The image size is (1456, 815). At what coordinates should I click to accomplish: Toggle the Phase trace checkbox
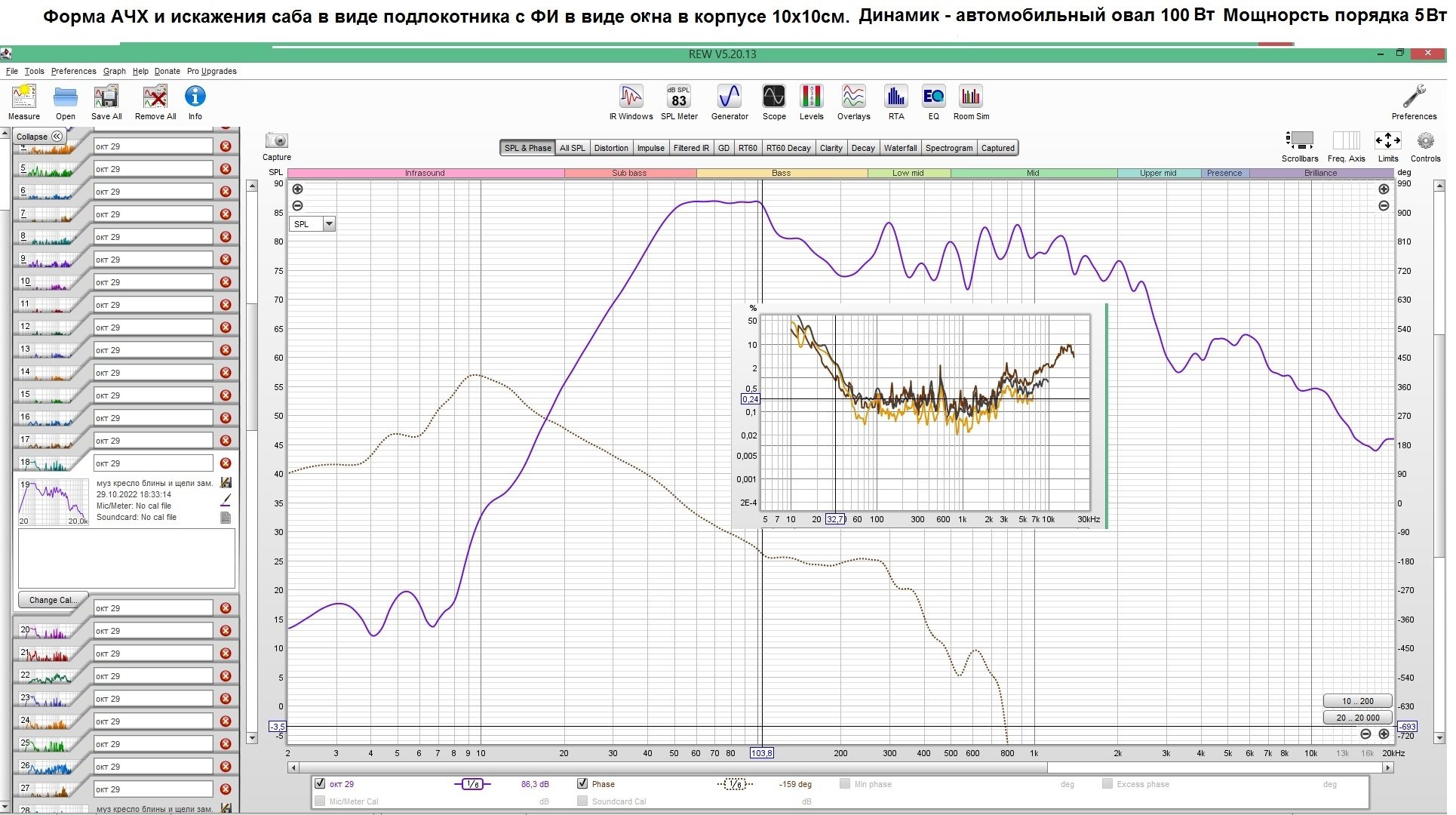[x=582, y=784]
